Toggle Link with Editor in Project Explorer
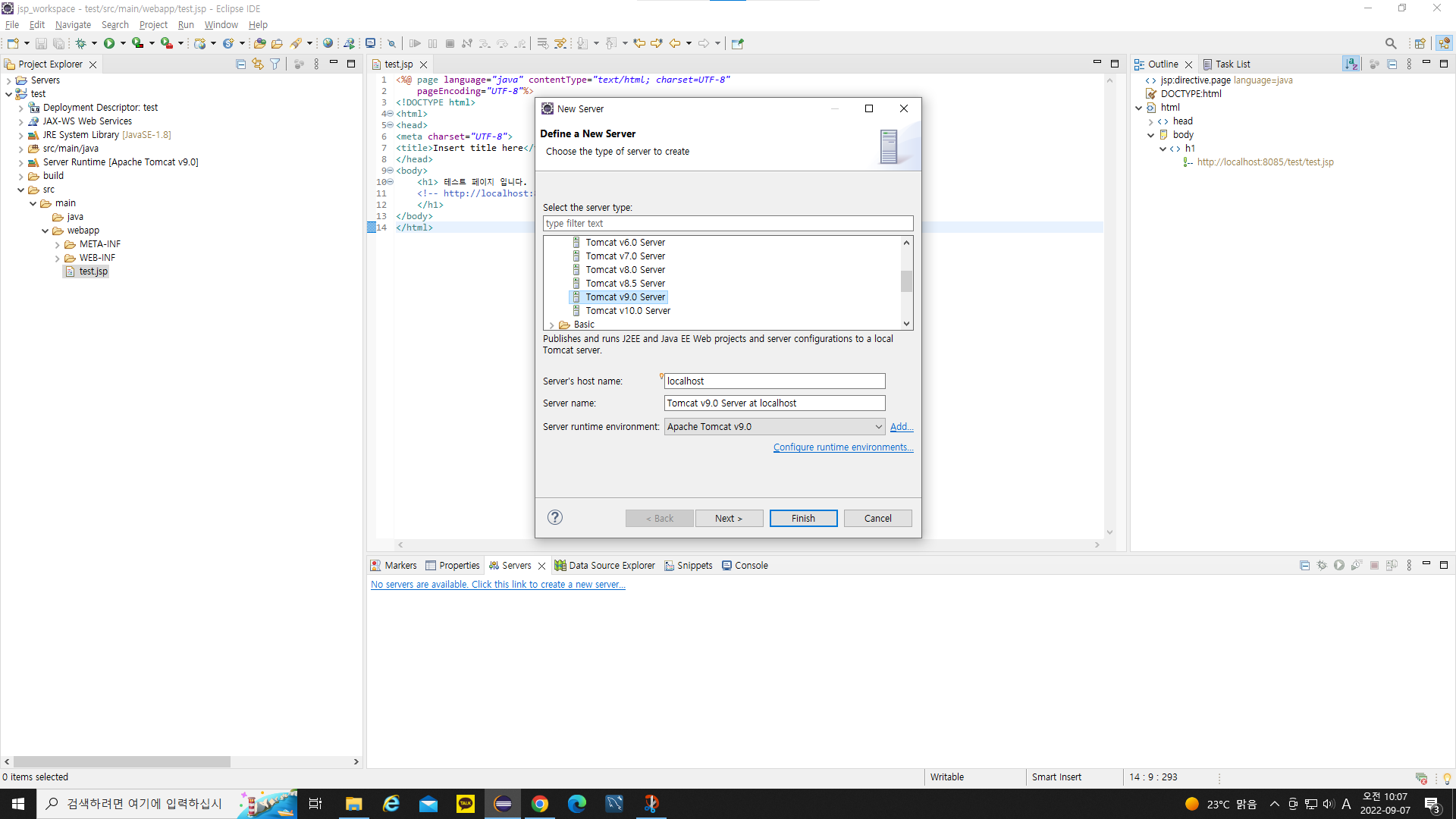The width and height of the screenshot is (1456, 819). click(258, 64)
